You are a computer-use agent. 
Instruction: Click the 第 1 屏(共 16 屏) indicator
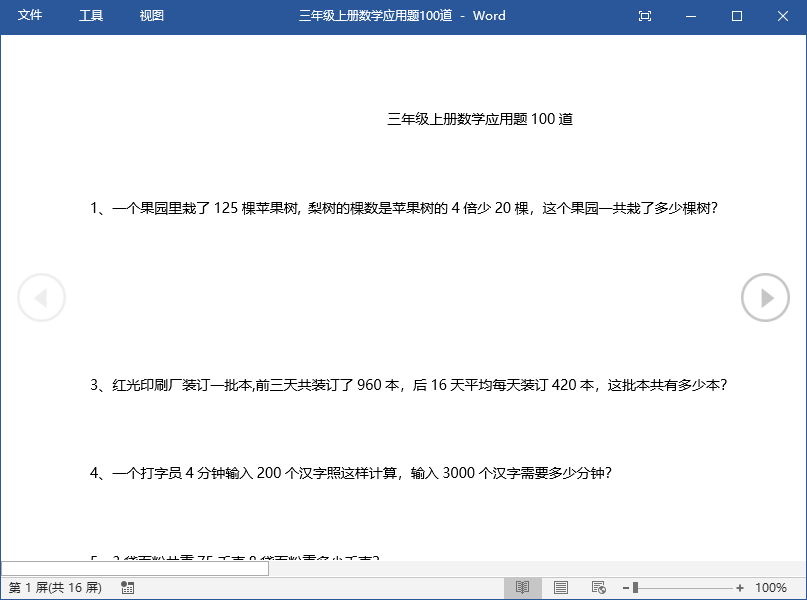coord(56,588)
